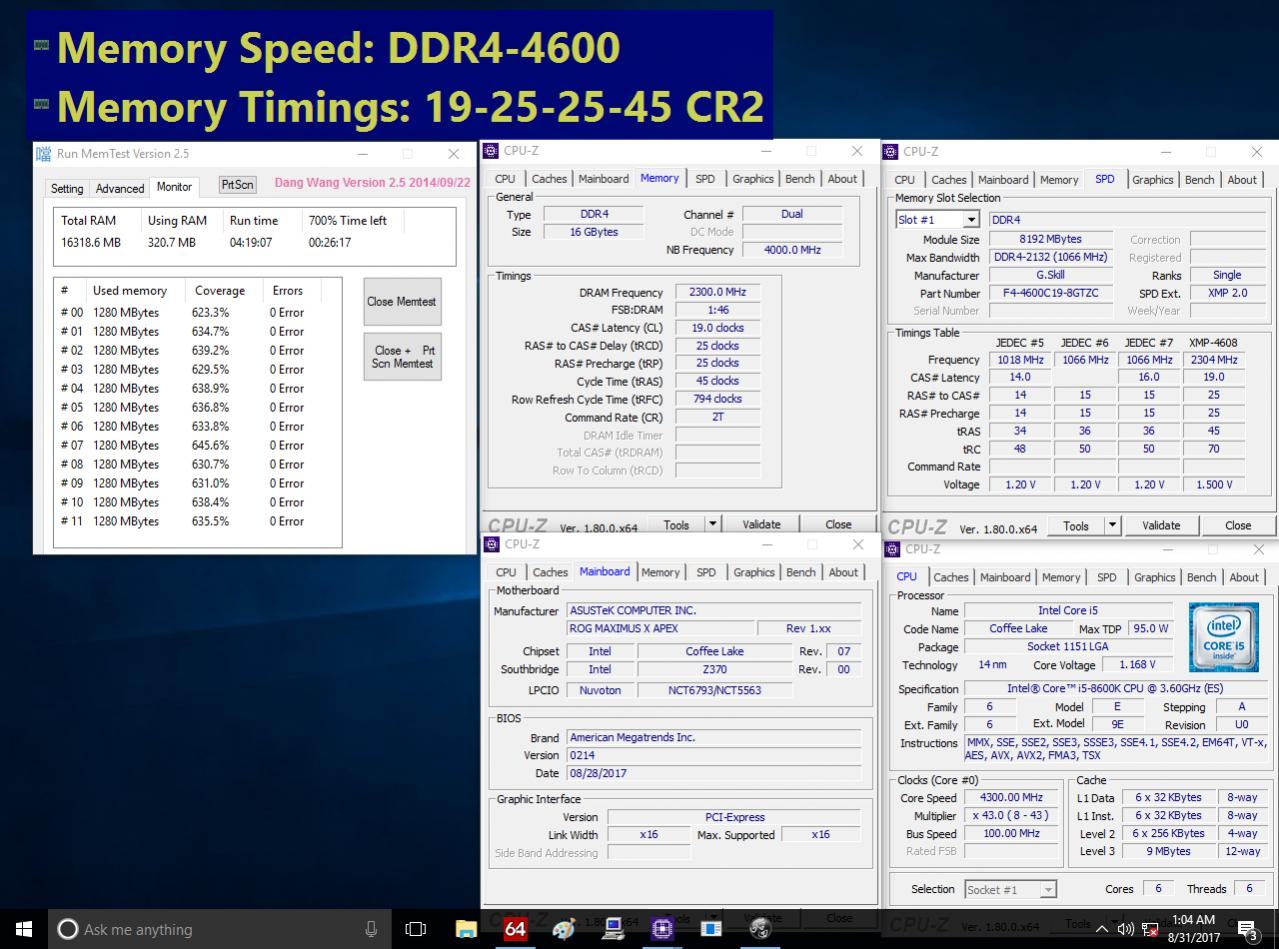Click Close button in CPU-Z Memory window footer
Screen dimensions: 1279x949
point(838,524)
